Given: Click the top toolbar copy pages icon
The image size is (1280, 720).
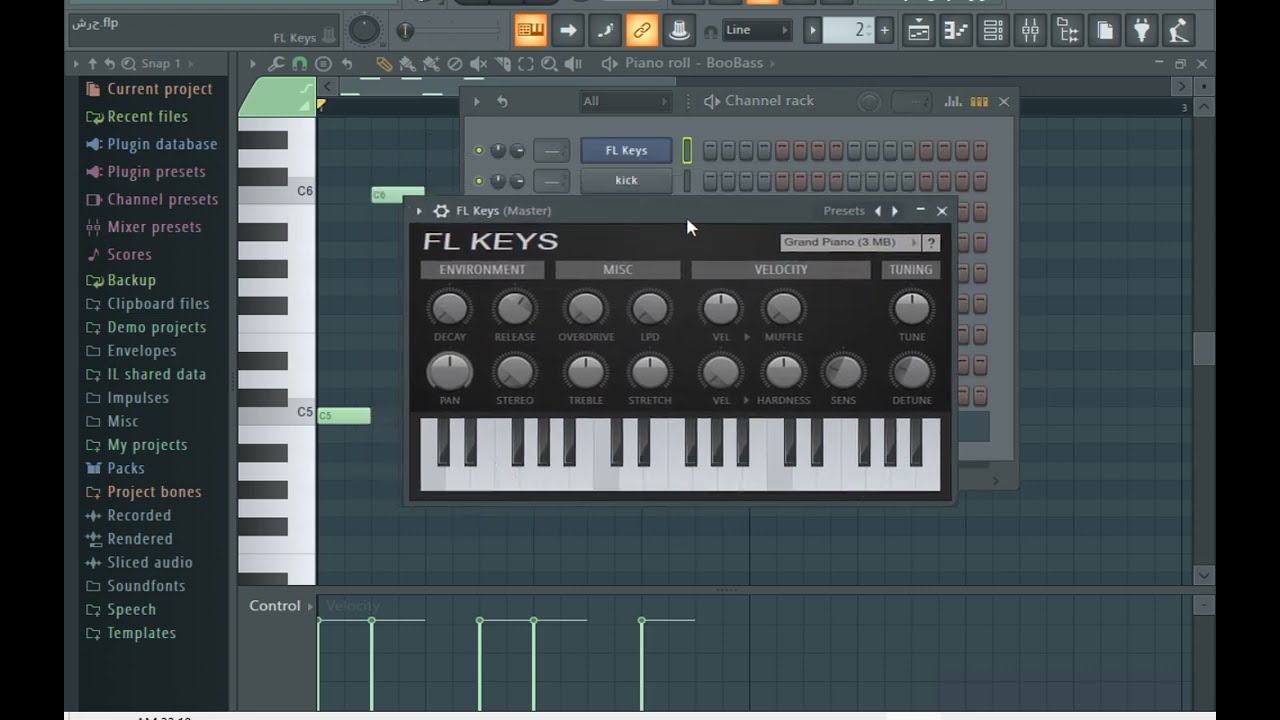Looking at the screenshot, I should (1104, 30).
